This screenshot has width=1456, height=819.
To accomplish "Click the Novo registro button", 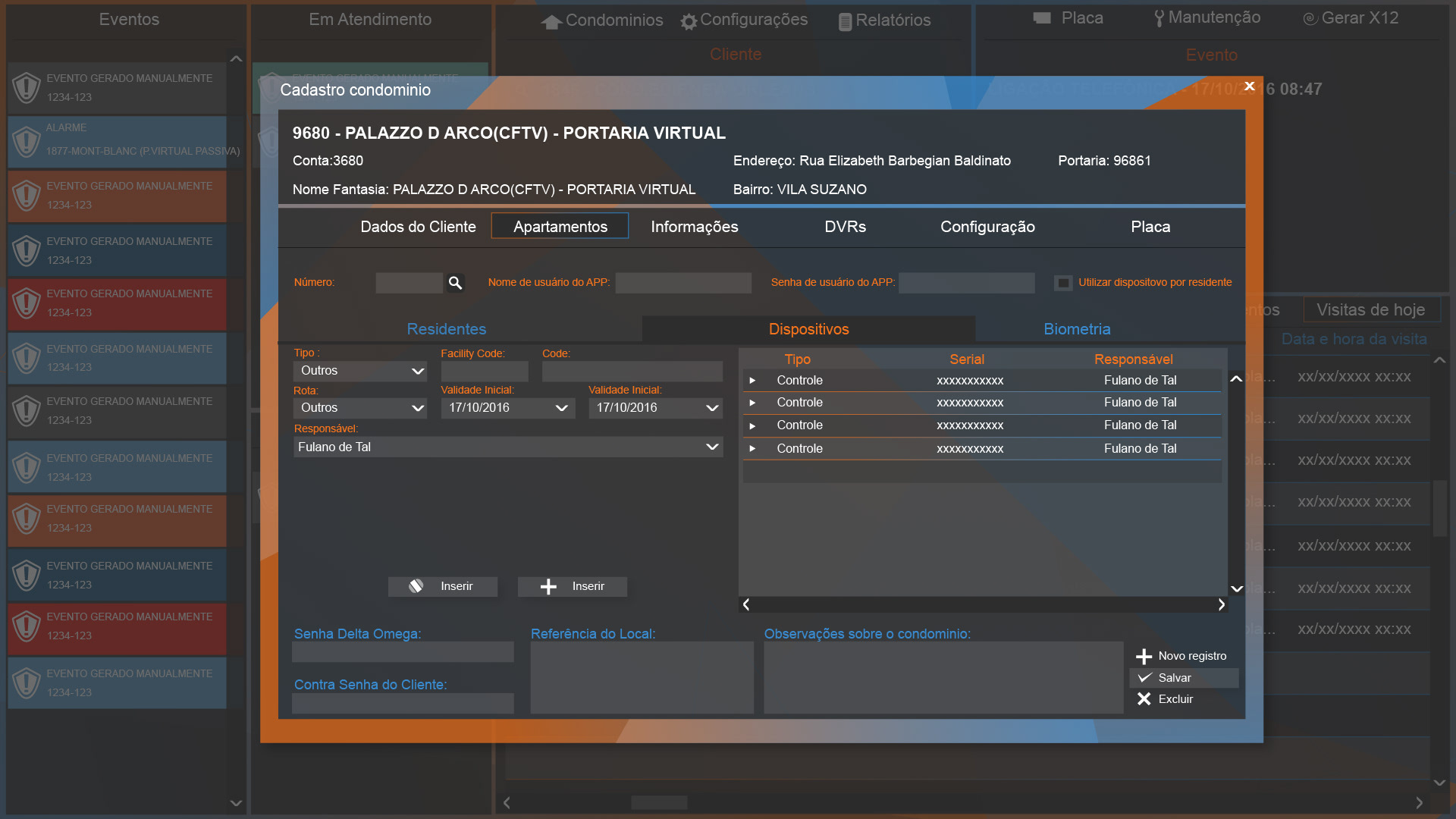I will [x=1184, y=656].
